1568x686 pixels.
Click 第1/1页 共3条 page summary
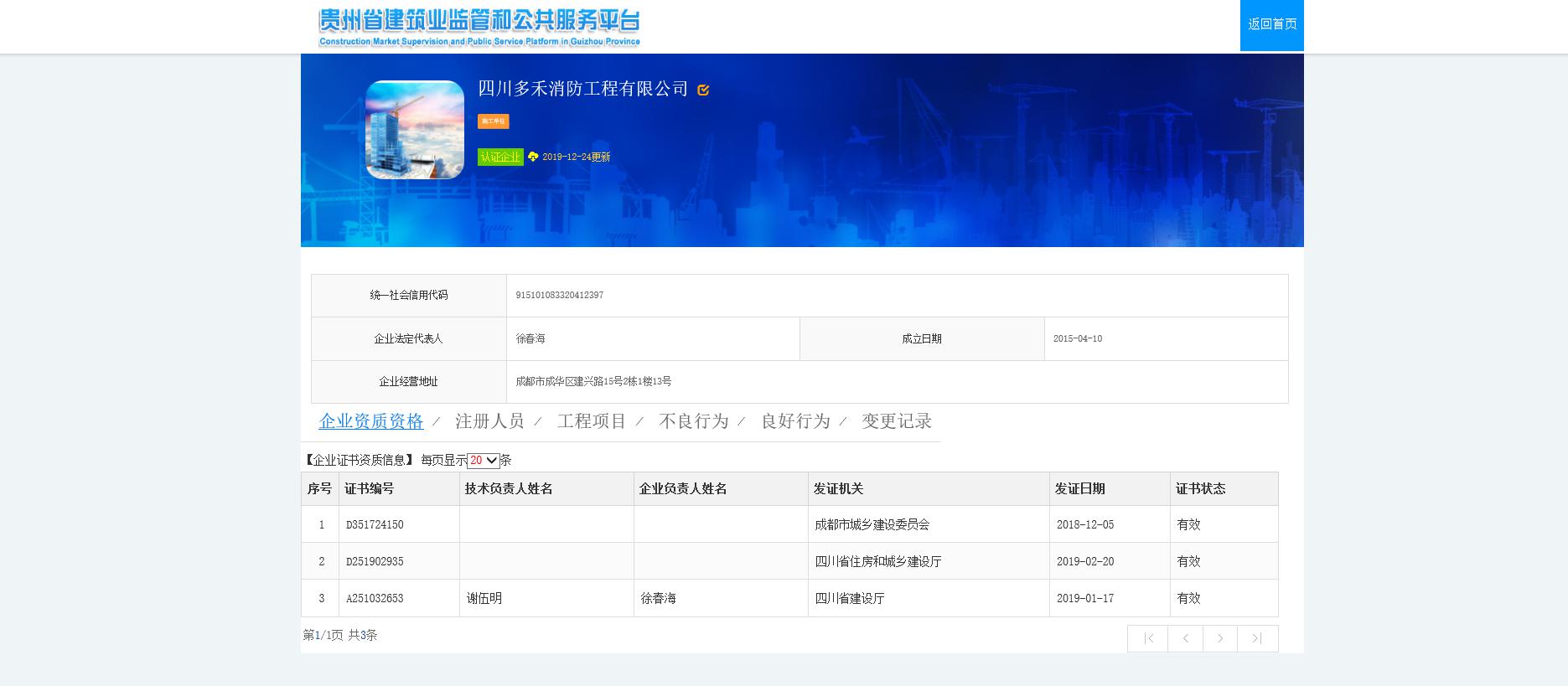(x=340, y=636)
